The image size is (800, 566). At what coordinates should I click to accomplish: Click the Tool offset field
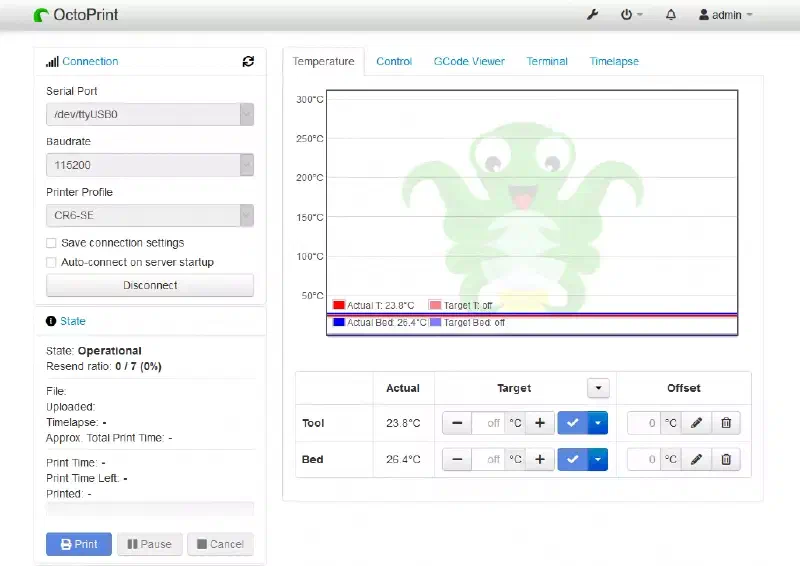point(644,423)
